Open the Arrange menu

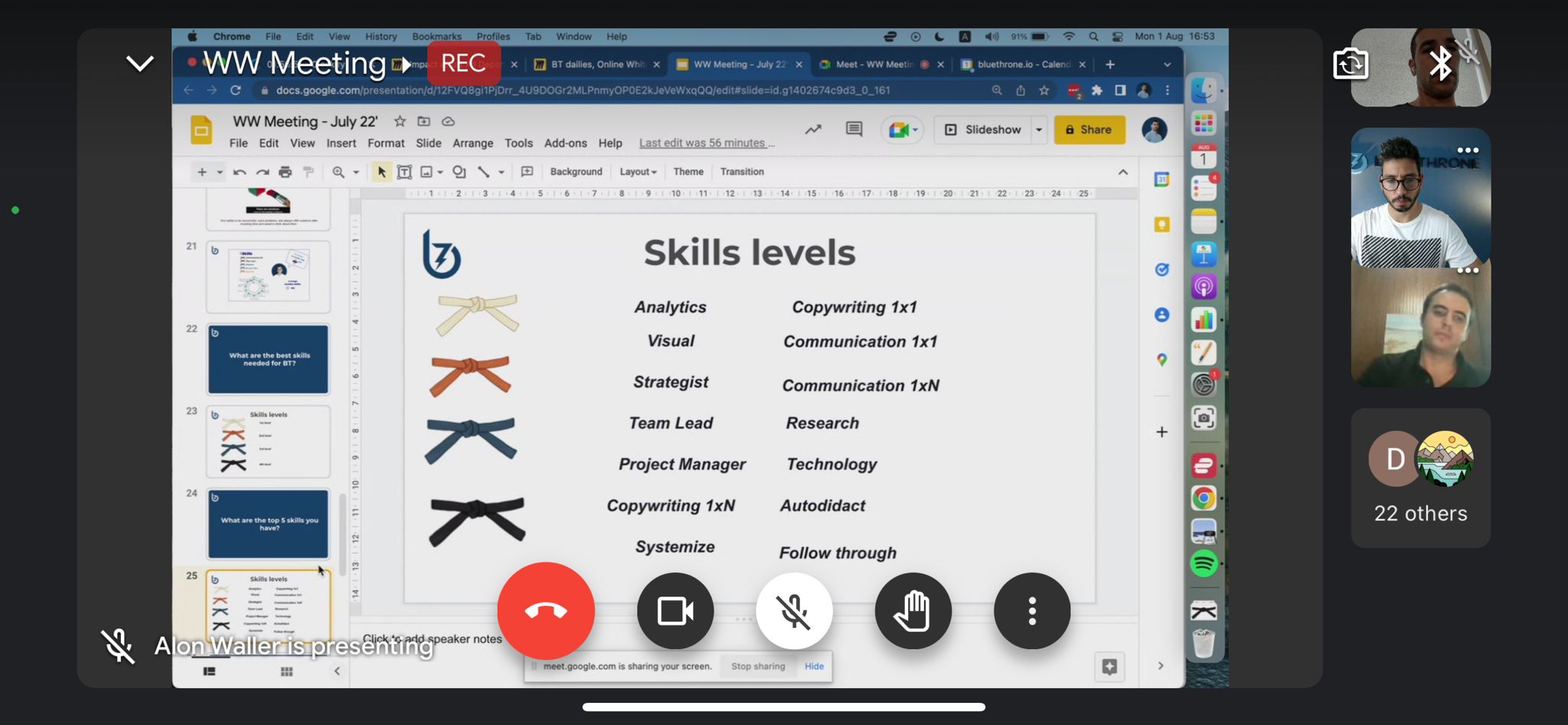[x=472, y=143]
